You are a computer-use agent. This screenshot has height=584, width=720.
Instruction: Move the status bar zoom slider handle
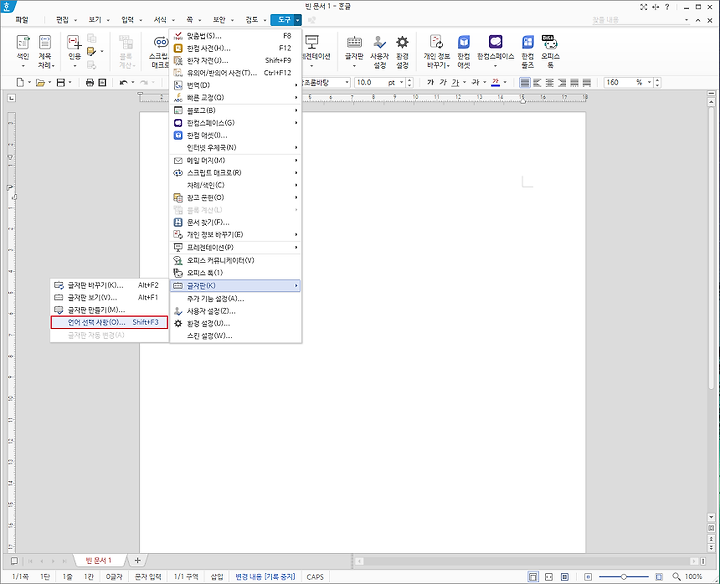click(624, 577)
